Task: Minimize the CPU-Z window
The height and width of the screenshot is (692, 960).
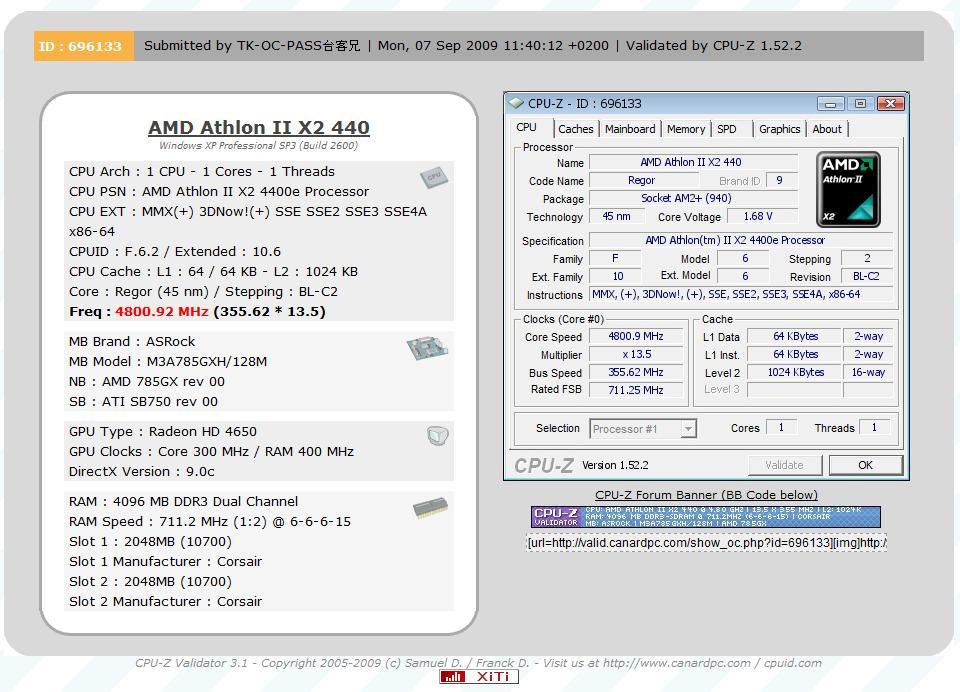Action: tap(830, 103)
